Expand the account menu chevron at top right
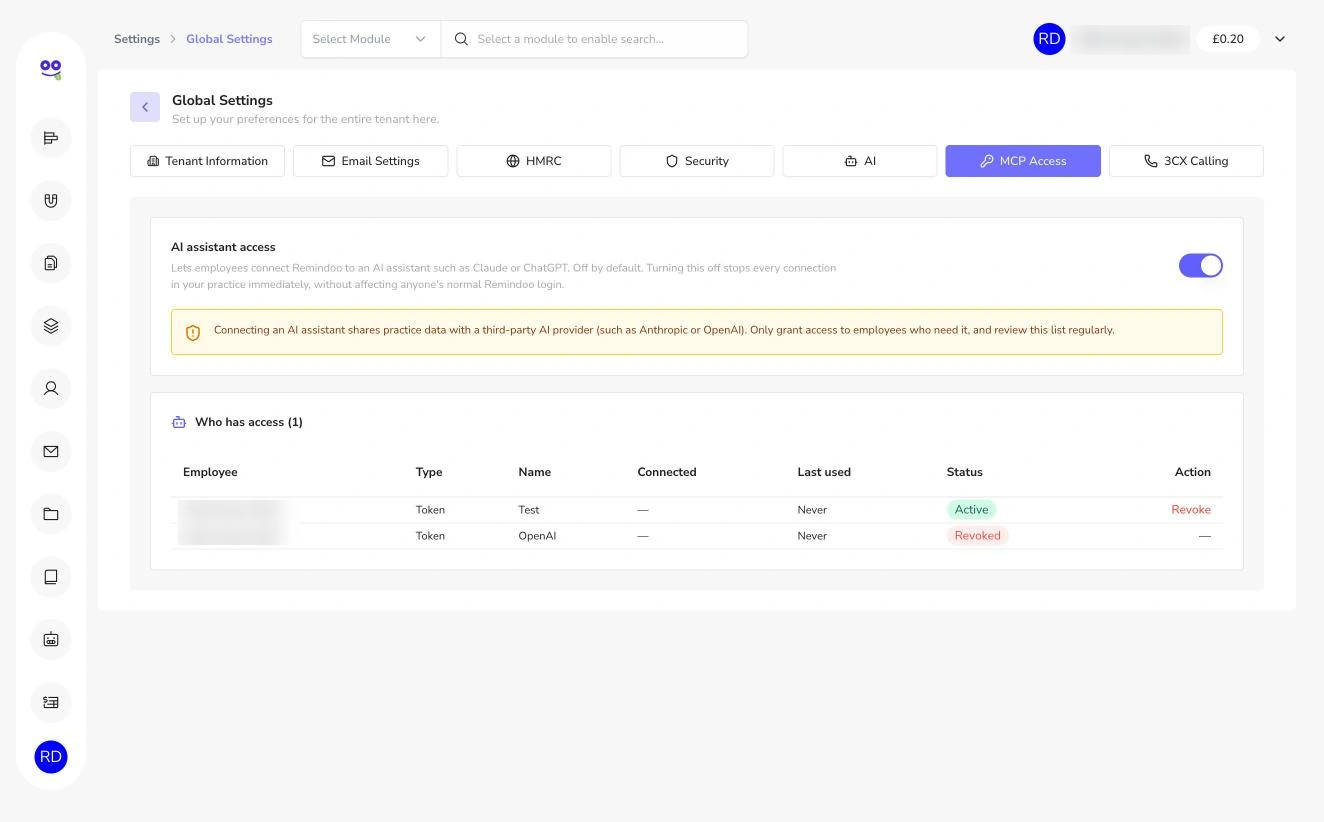Viewport: 1324px width, 822px height. 1280,39
